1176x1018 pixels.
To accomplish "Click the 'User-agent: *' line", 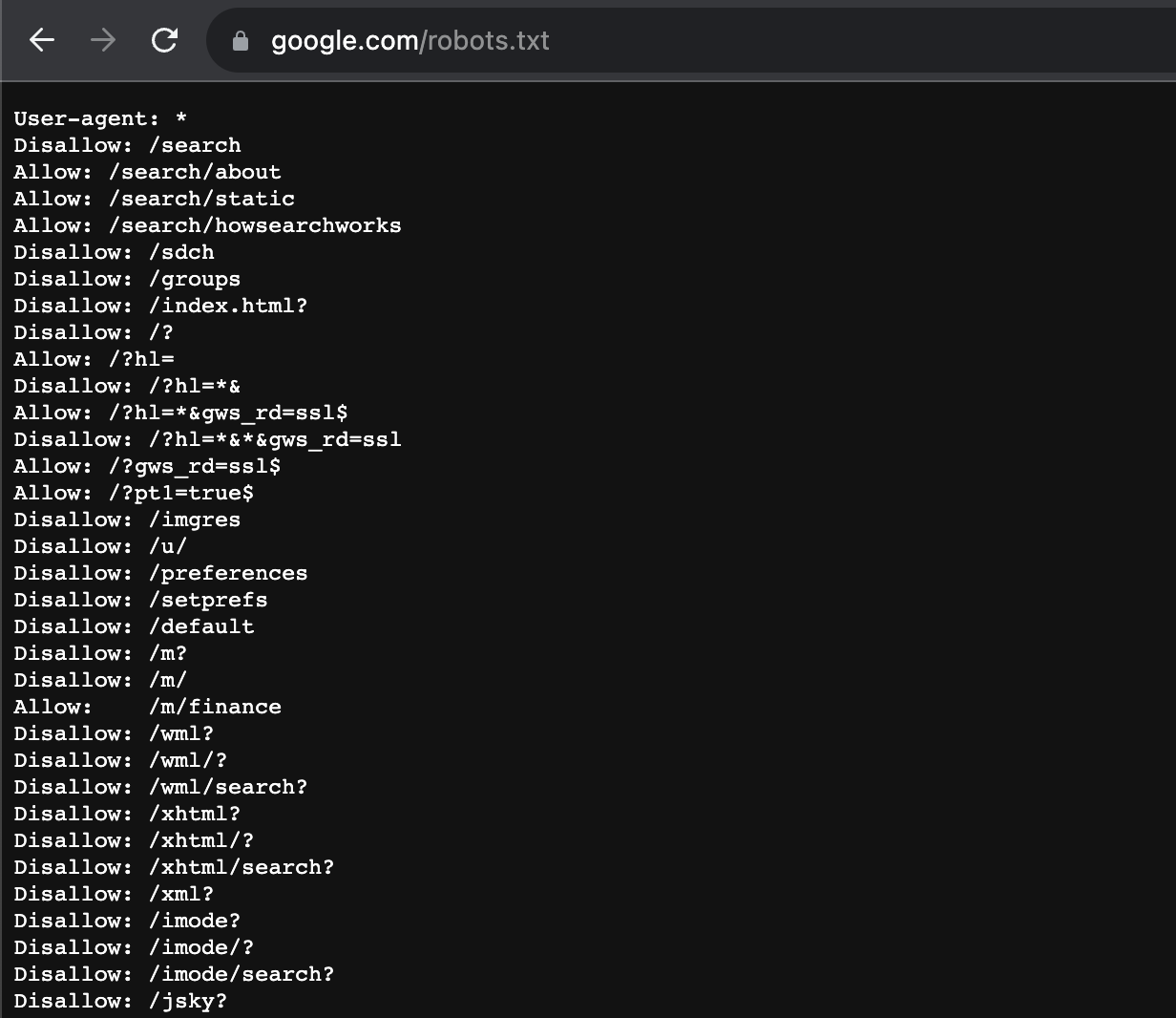I will point(100,119).
